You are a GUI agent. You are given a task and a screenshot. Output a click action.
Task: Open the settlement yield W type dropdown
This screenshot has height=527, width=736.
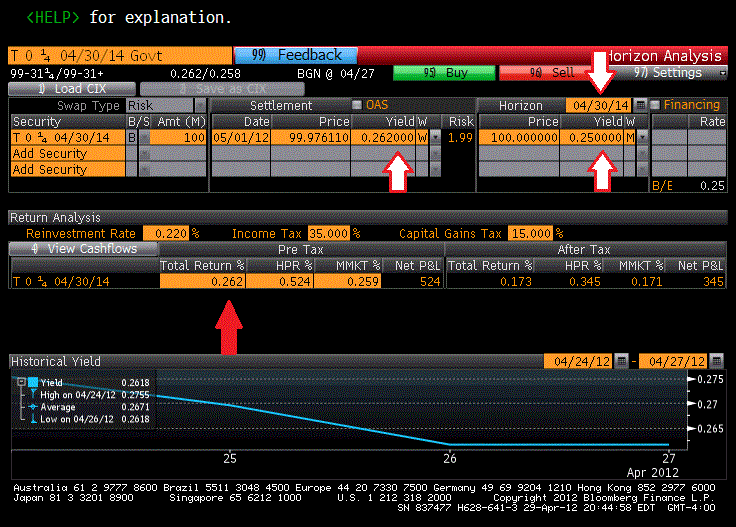pyautogui.click(x=435, y=137)
